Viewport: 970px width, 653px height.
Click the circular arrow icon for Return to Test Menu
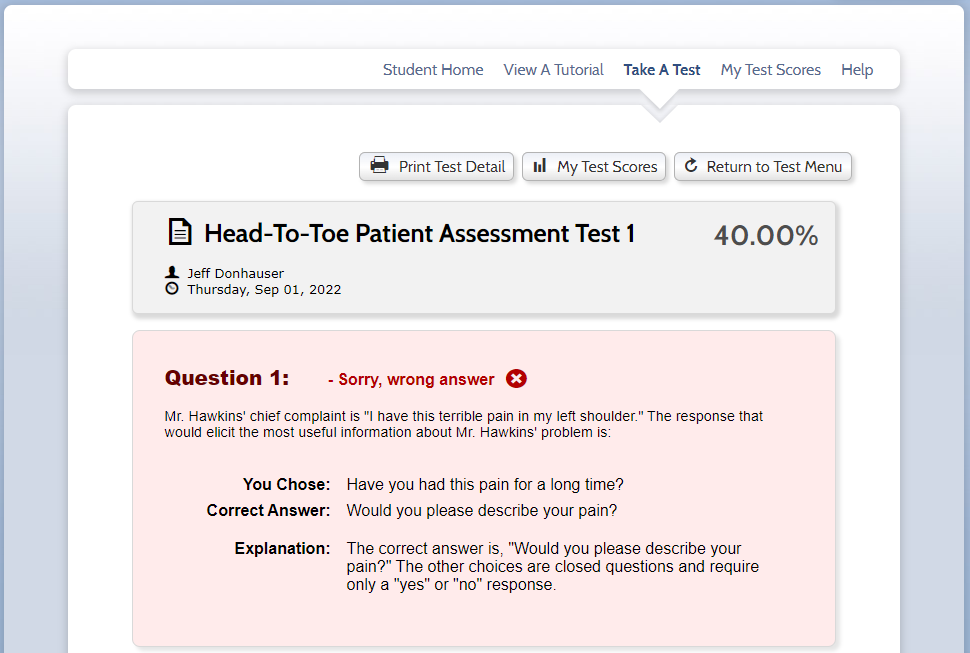[x=691, y=166]
